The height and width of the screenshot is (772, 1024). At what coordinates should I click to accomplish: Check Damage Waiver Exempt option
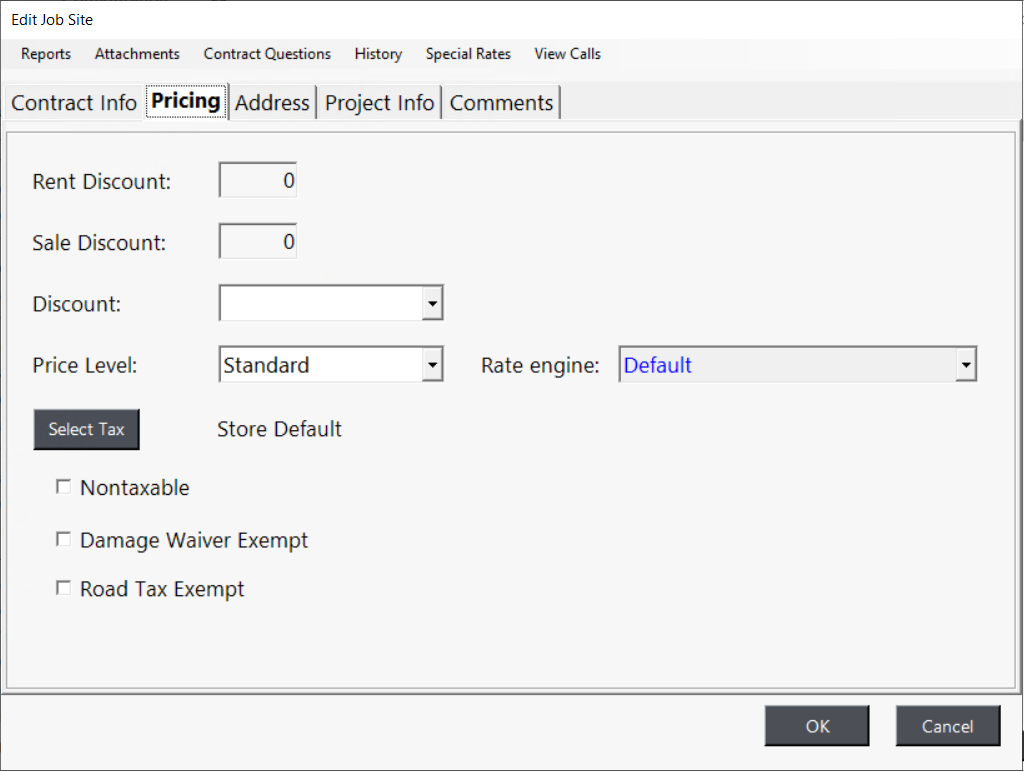pos(64,540)
